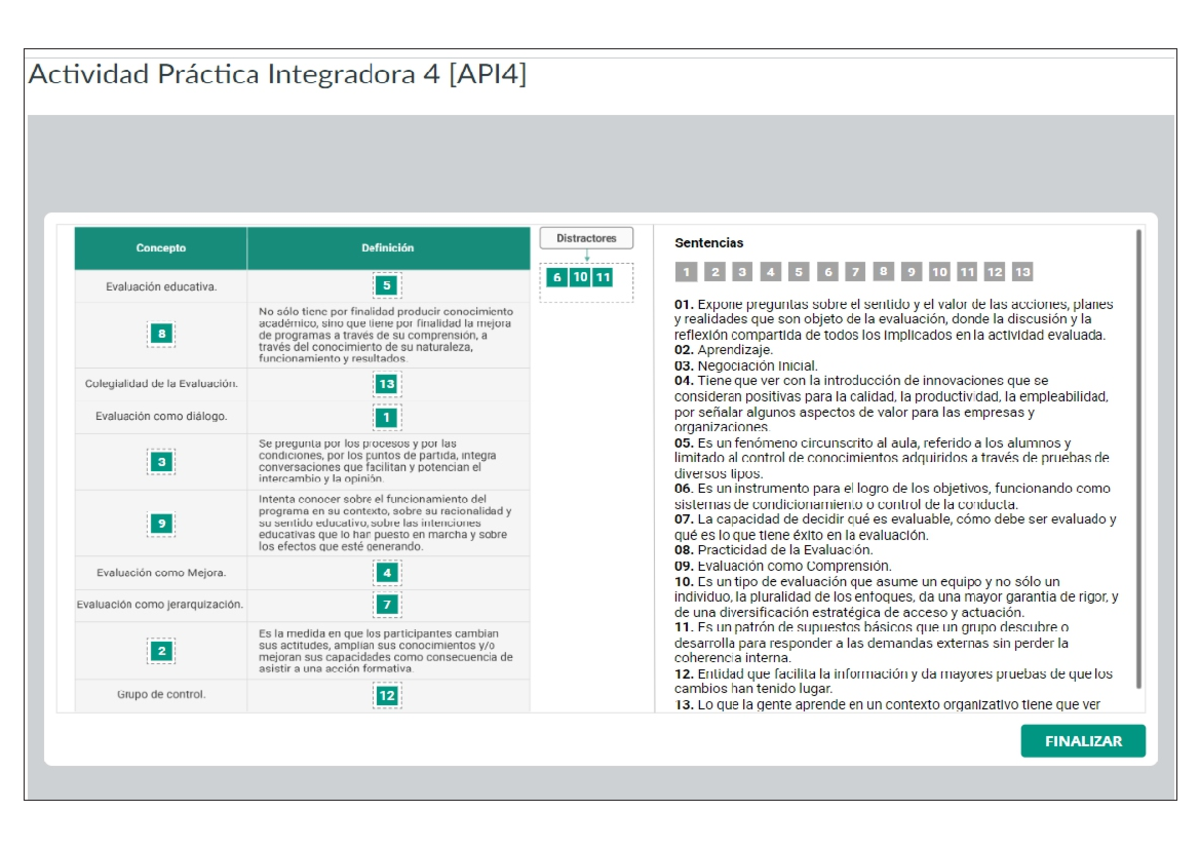The height and width of the screenshot is (849, 1200).
Task: Click the Distractores header label
Action: click(587, 238)
